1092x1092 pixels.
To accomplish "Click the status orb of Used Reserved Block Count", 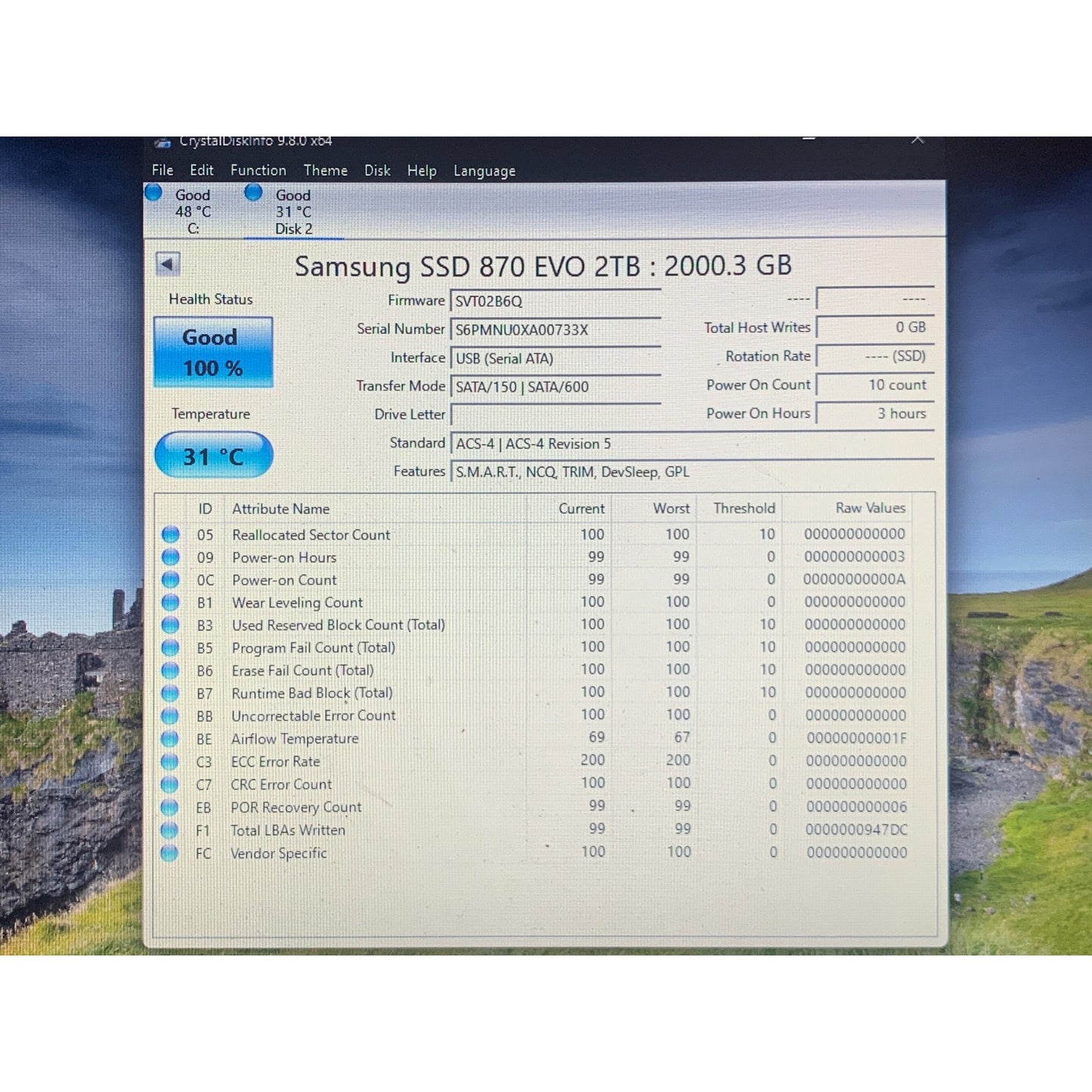I will pyautogui.click(x=171, y=625).
